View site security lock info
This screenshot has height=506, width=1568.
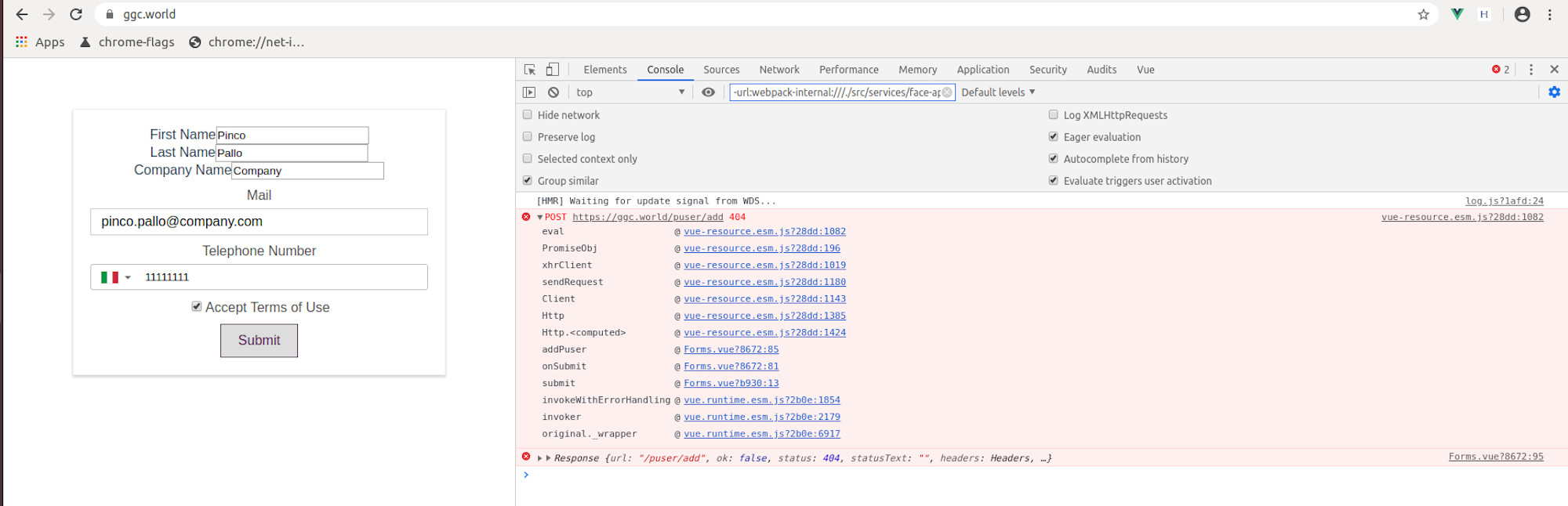tap(110, 14)
